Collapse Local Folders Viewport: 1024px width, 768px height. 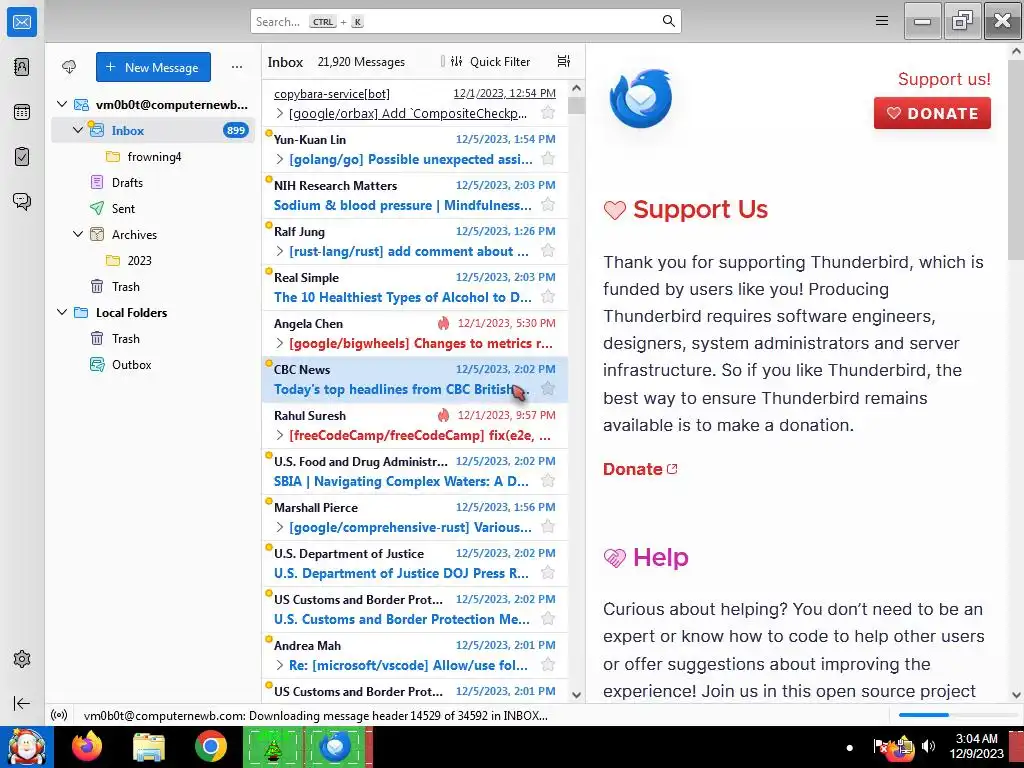(x=62, y=312)
